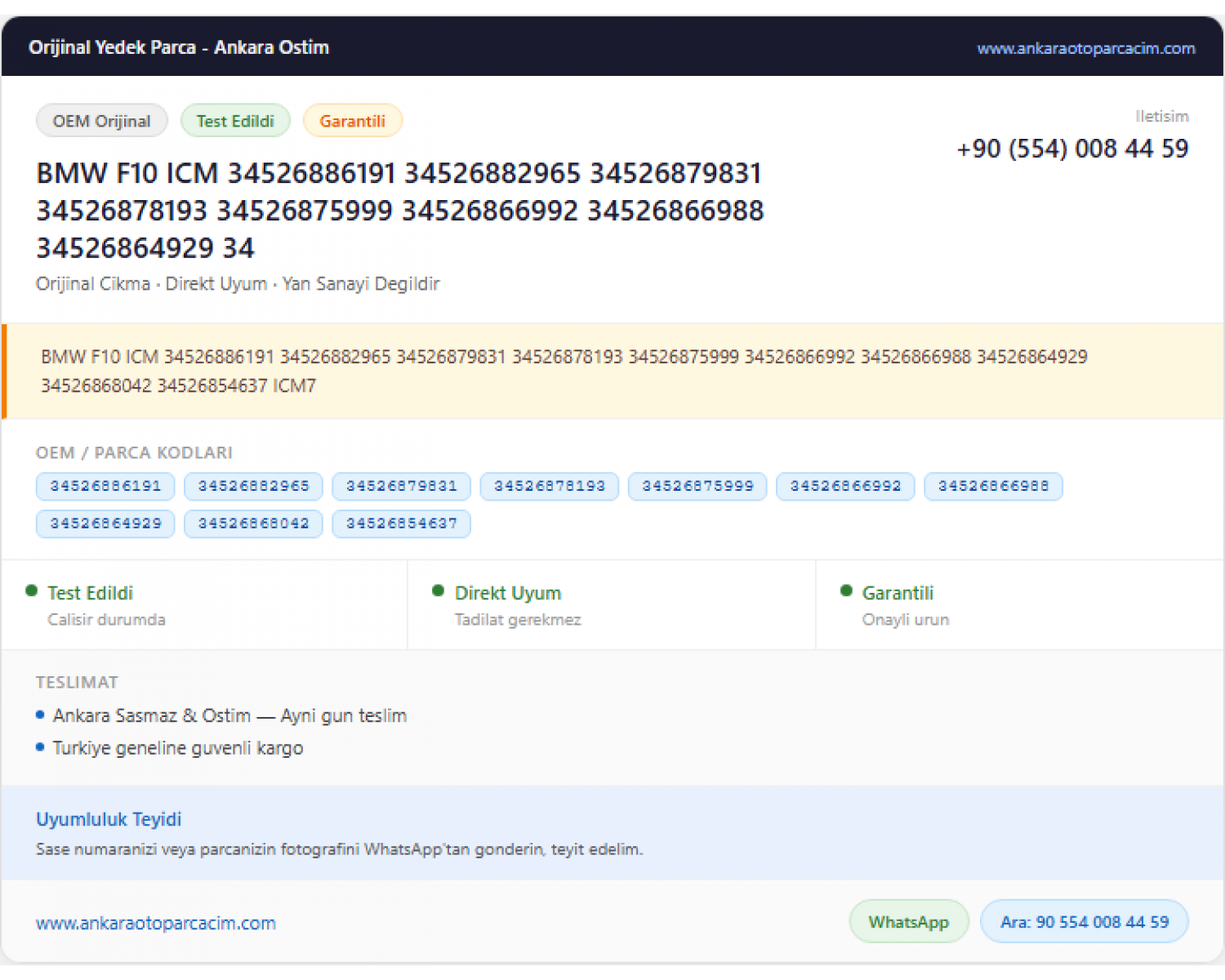Visit www.ankaraotoparcacim.com link in header
The height and width of the screenshot is (980, 1225).
pos(1085,48)
